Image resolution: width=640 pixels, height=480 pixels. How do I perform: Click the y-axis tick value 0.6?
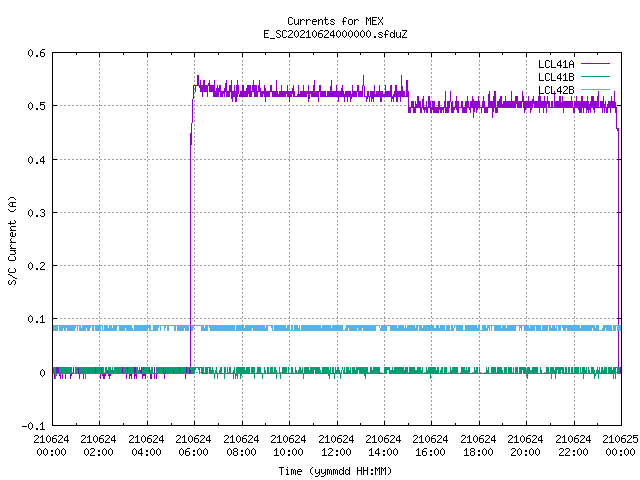click(x=36, y=53)
